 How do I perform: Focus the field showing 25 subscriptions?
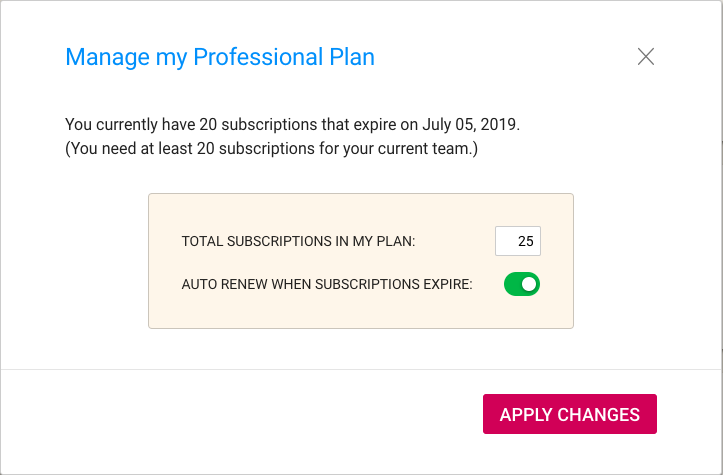518,241
